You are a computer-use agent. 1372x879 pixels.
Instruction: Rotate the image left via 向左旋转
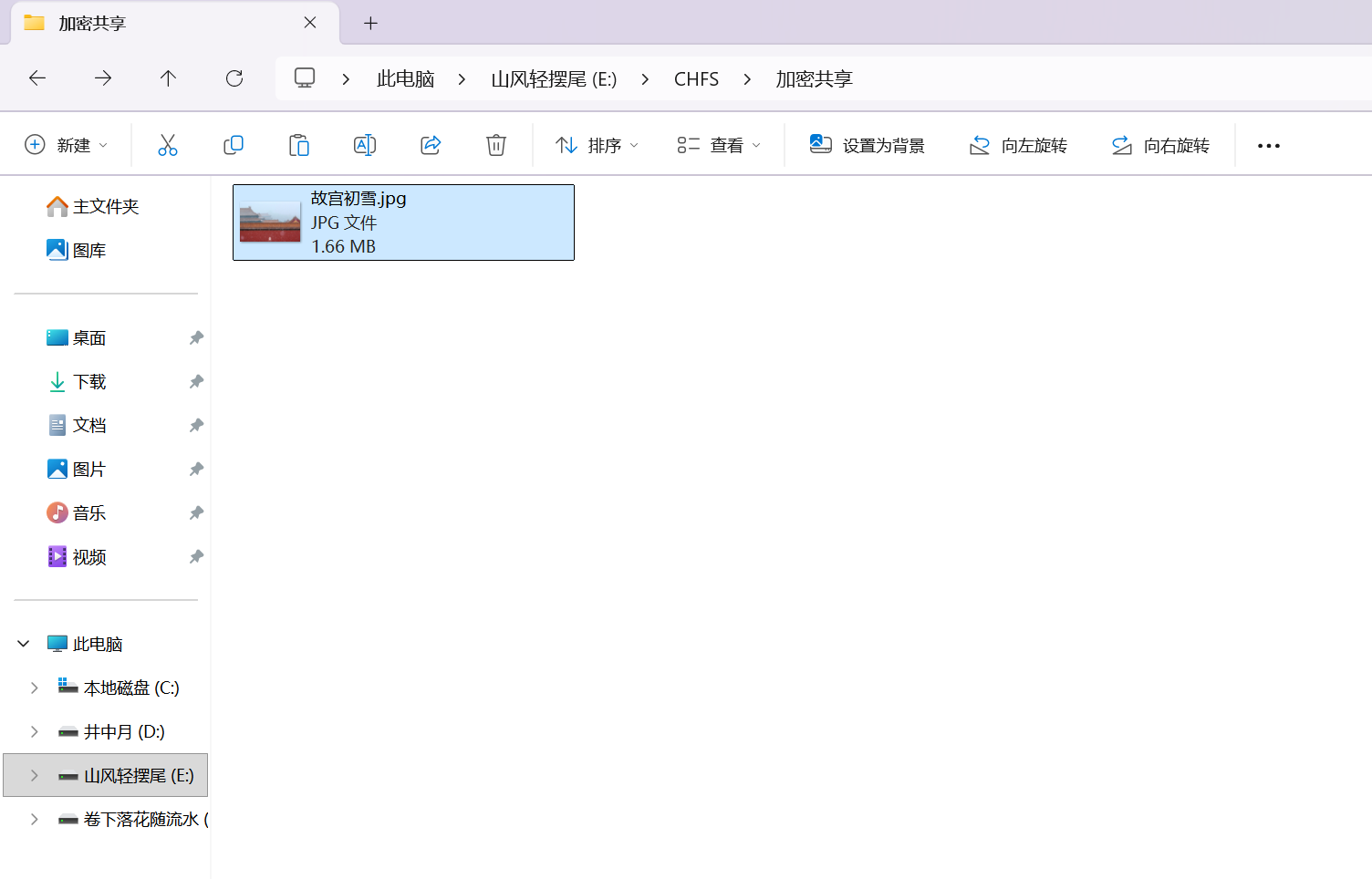[x=1017, y=144]
